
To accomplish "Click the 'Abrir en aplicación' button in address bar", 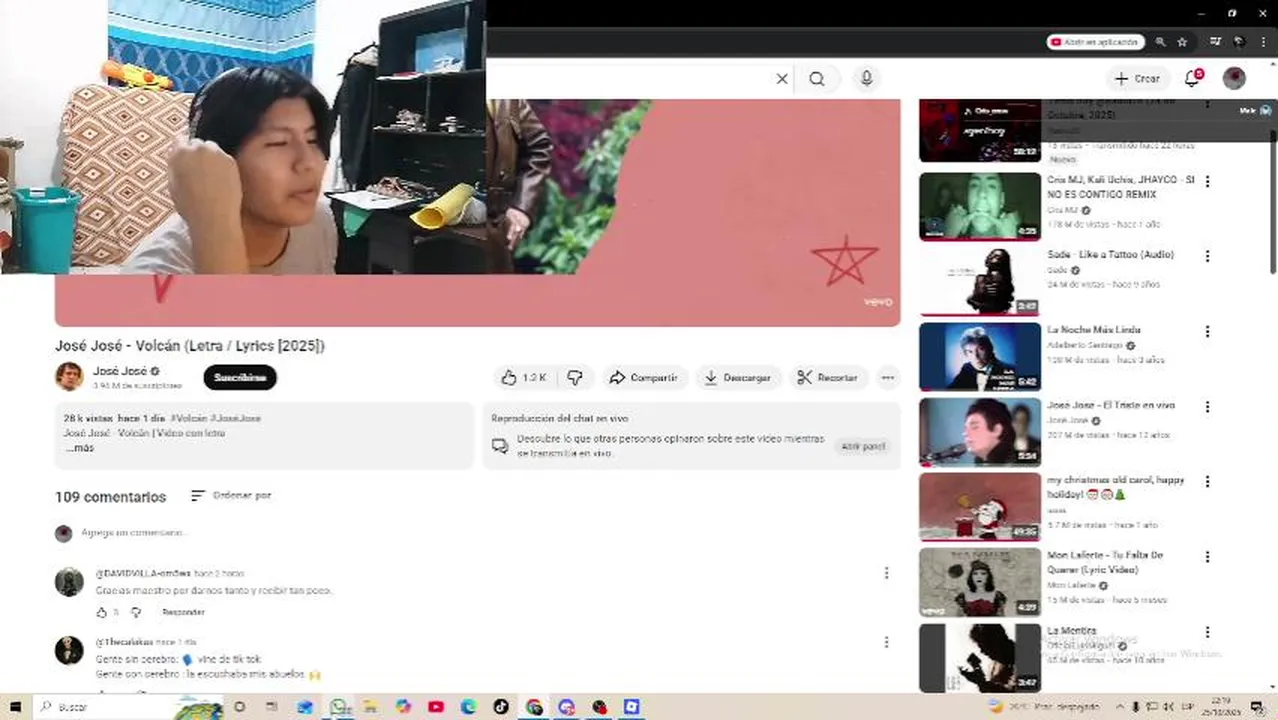I will pyautogui.click(x=1095, y=42).
